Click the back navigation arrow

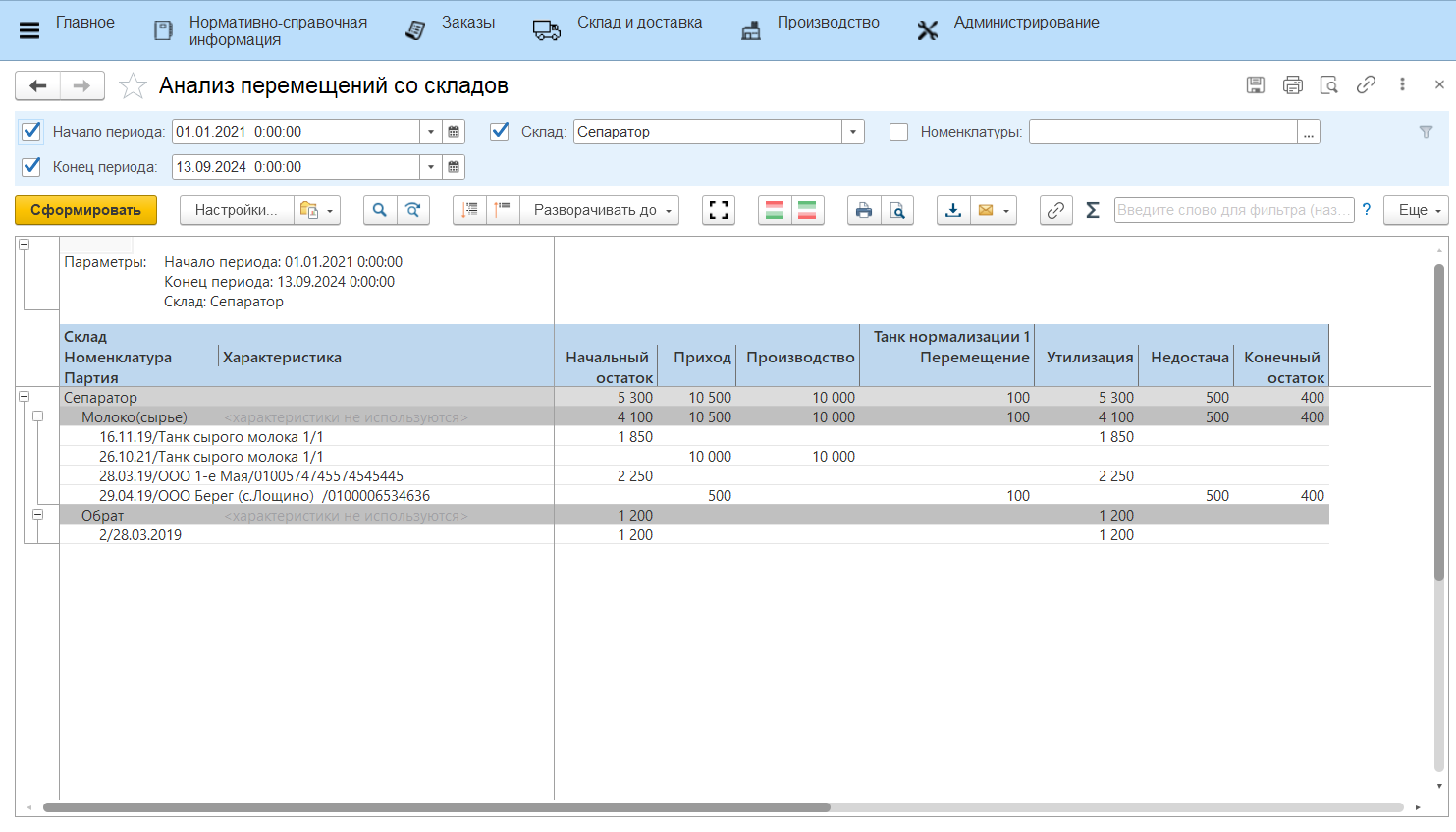pyautogui.click(x=38, y=86)
